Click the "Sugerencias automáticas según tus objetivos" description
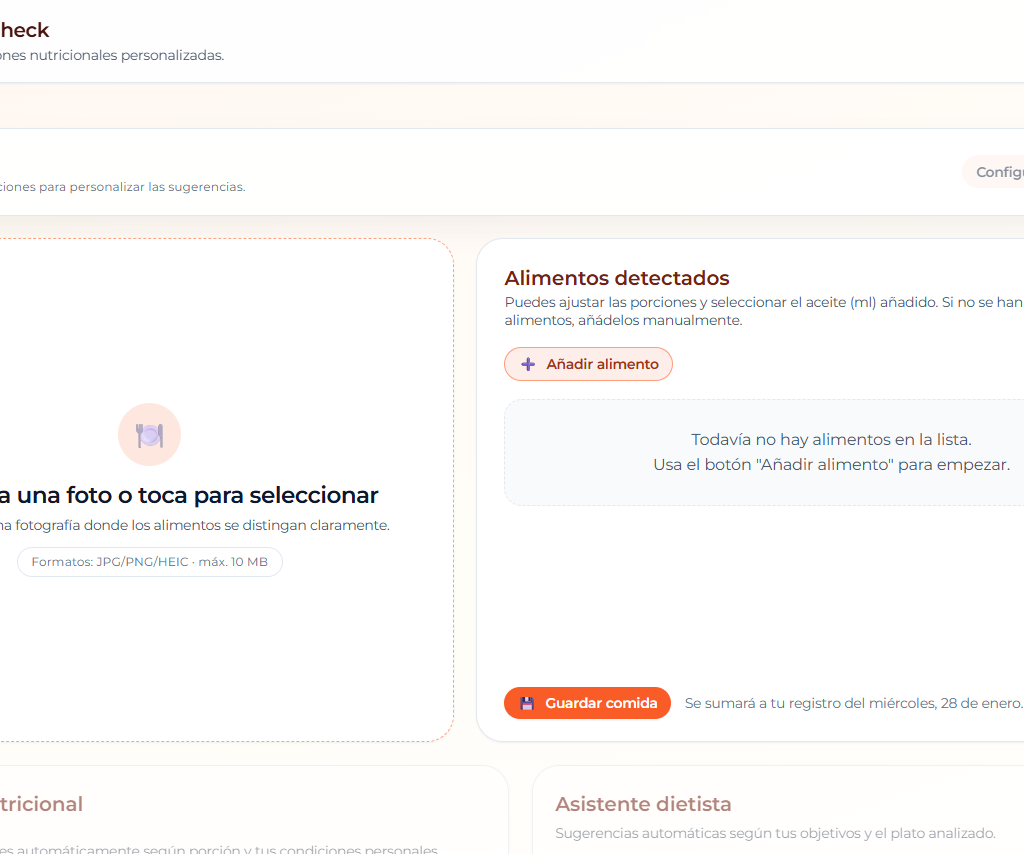 point(775,833)
